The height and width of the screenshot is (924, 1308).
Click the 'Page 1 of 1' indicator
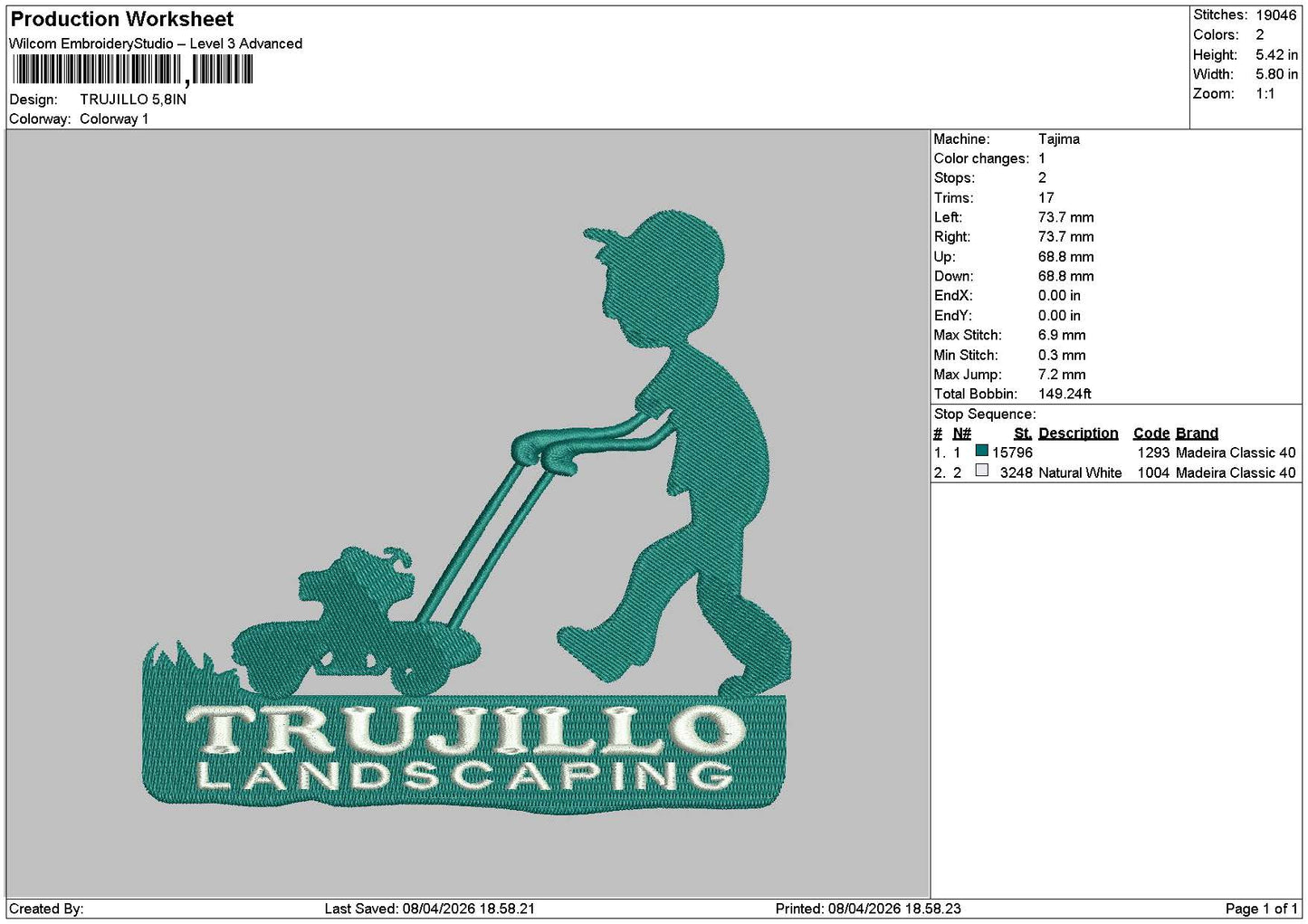(1262, 909)
